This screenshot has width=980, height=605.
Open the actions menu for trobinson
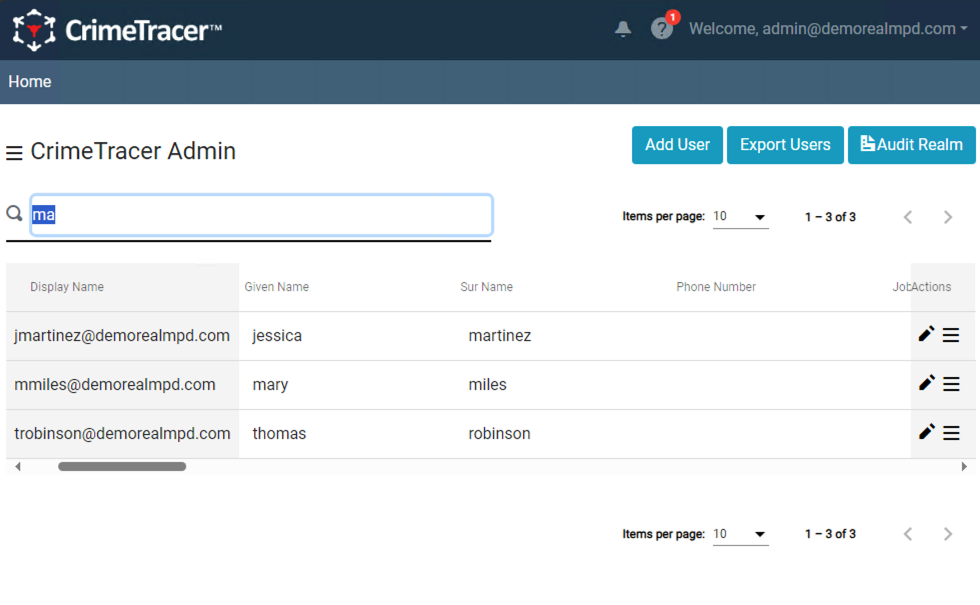point(951,433)
